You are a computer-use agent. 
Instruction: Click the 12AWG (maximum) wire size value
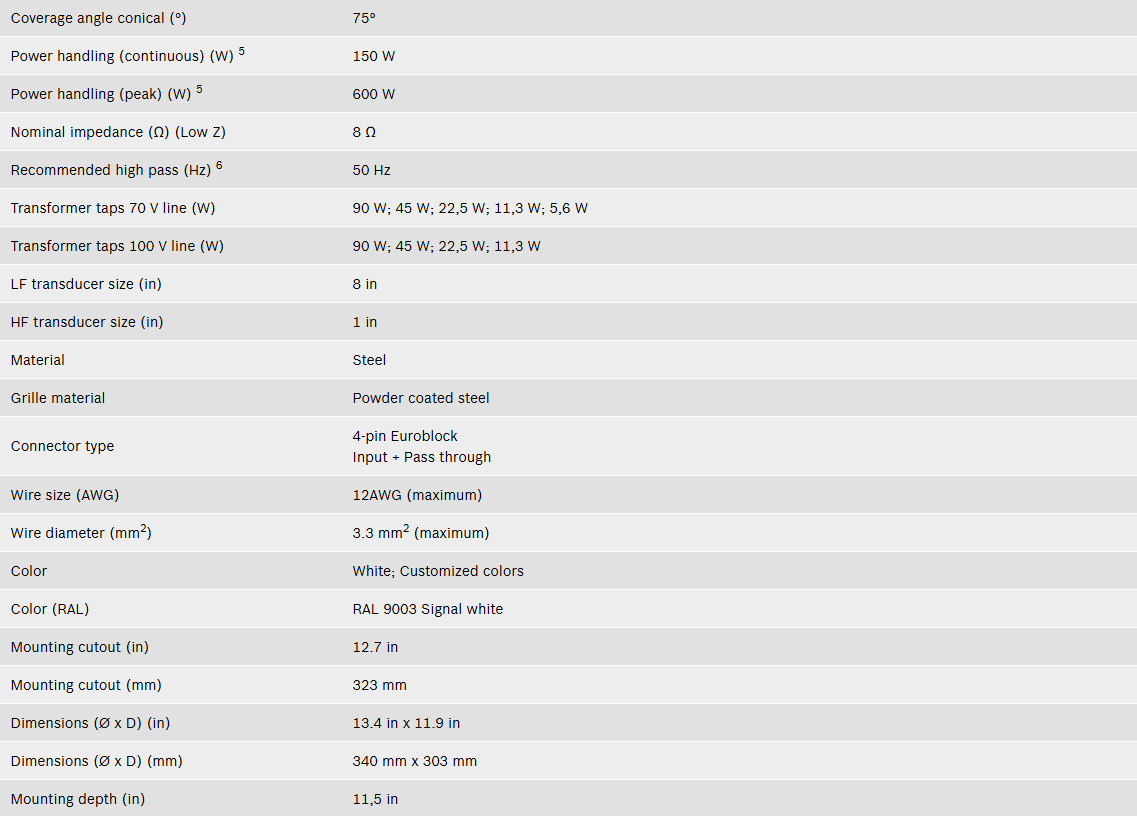[417, 495]
